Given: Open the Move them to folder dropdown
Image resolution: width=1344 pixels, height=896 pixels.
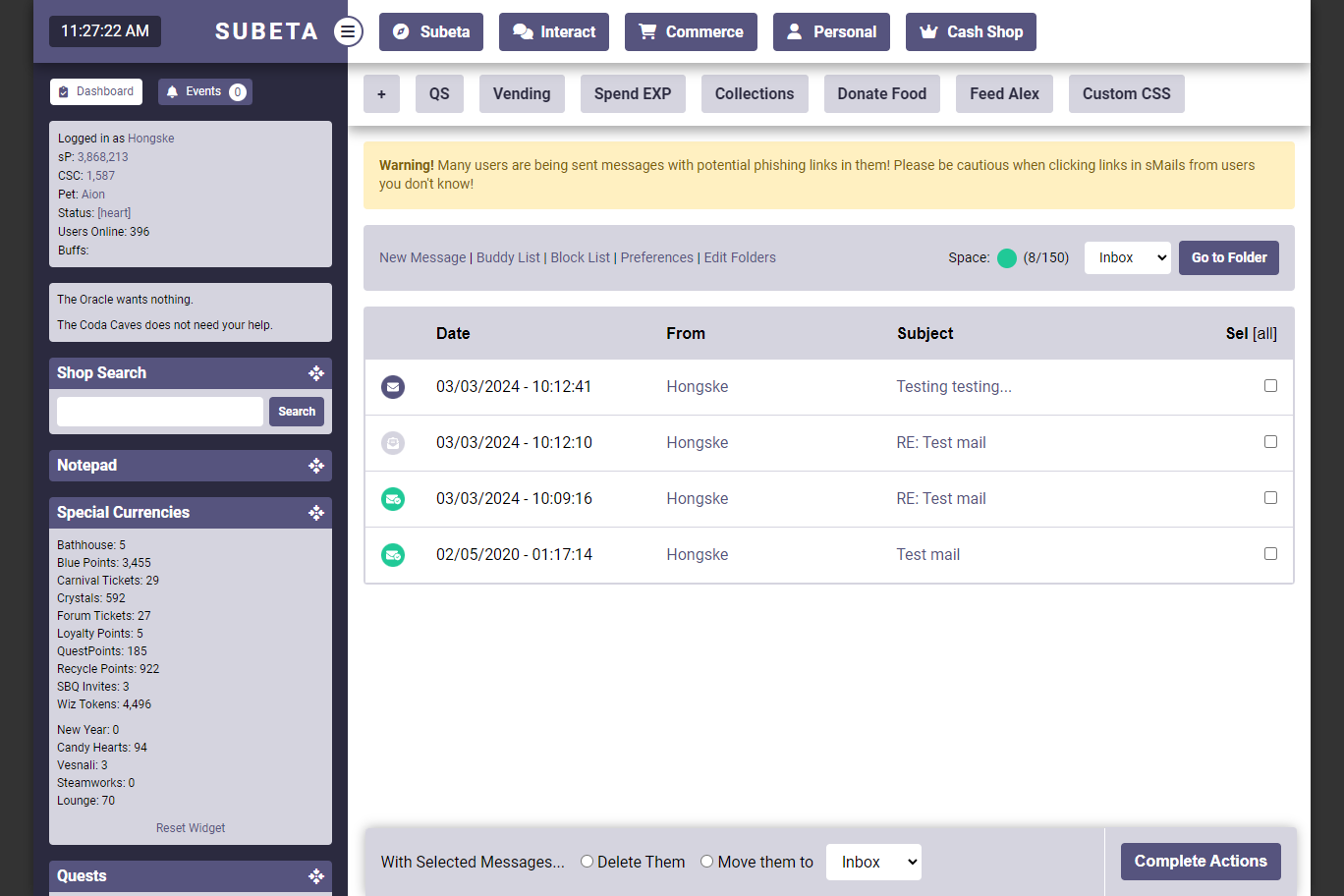Looking at the screenshot, I should (873, 862).
